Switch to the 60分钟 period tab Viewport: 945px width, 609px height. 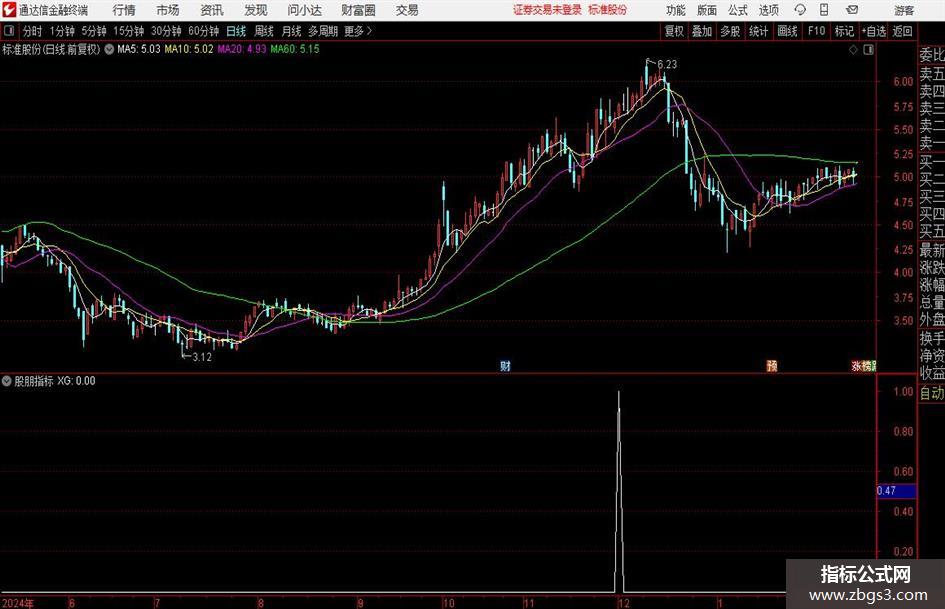click(x=204, y=31)
